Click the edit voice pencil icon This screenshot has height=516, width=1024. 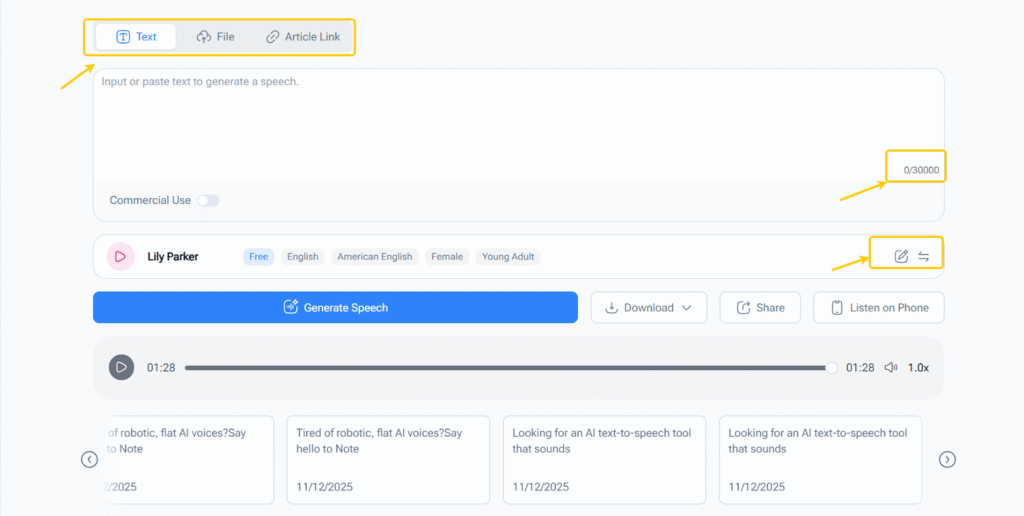tap(901, 257)
